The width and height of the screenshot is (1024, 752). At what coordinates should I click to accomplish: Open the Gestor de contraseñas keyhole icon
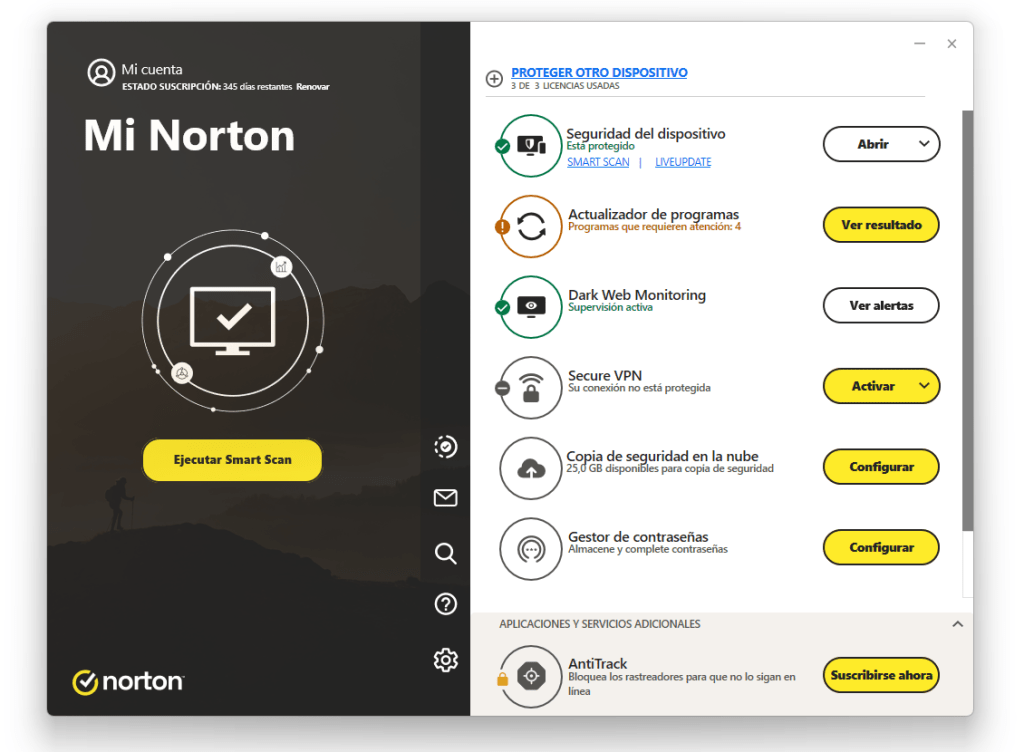[x=529, y=548]
